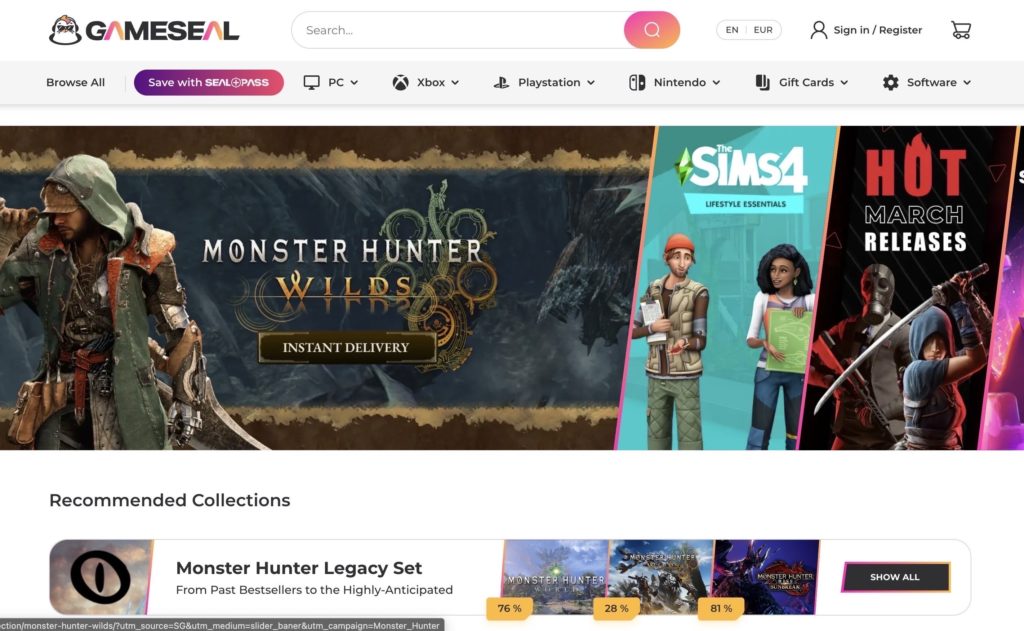Expand the PC dropdown chevron
Screen dimensions: 1024x631
(354, 83)
